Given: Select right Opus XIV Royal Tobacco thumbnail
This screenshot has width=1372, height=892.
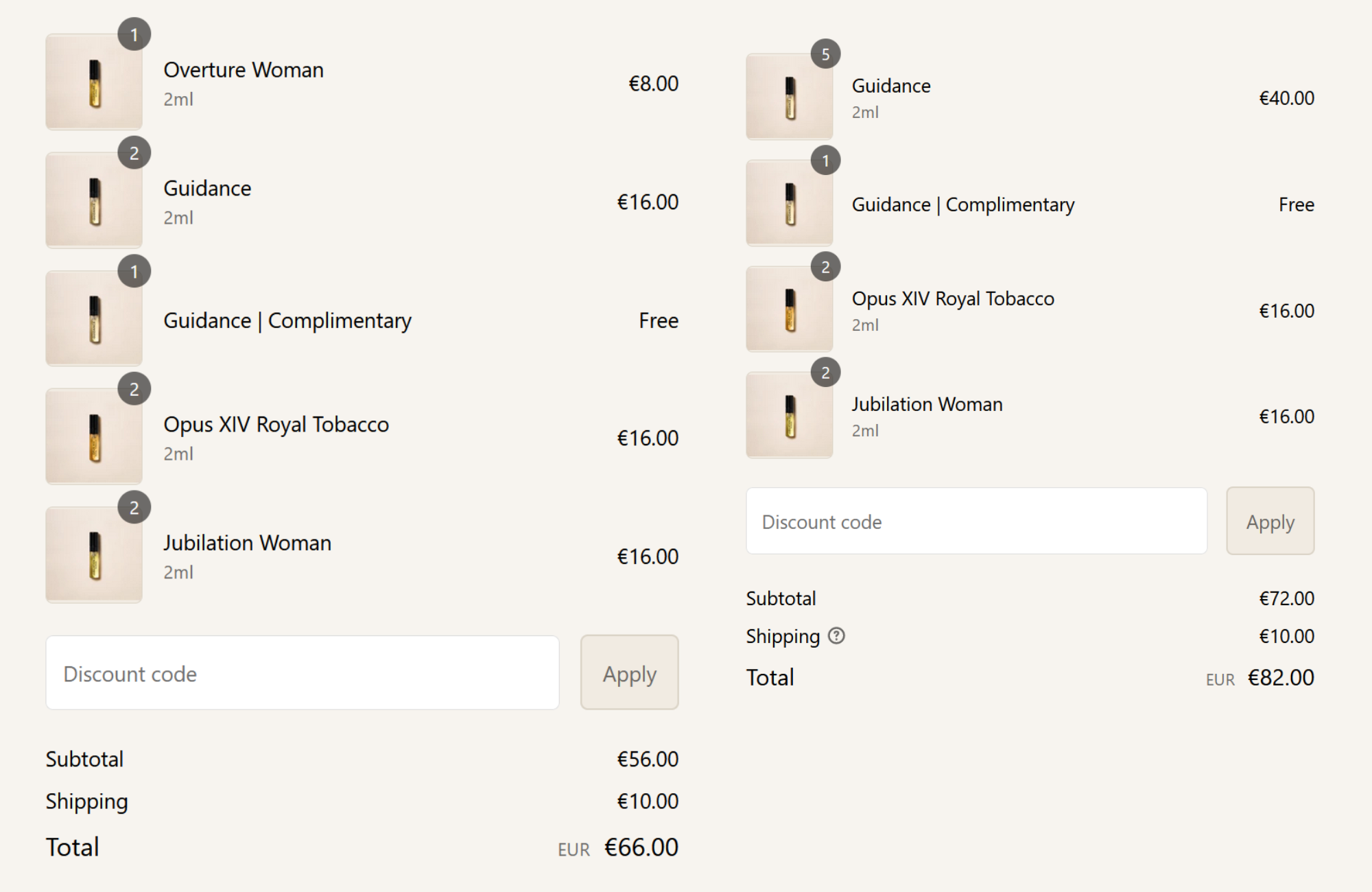Looking at the screenshot, I should 790,309.
